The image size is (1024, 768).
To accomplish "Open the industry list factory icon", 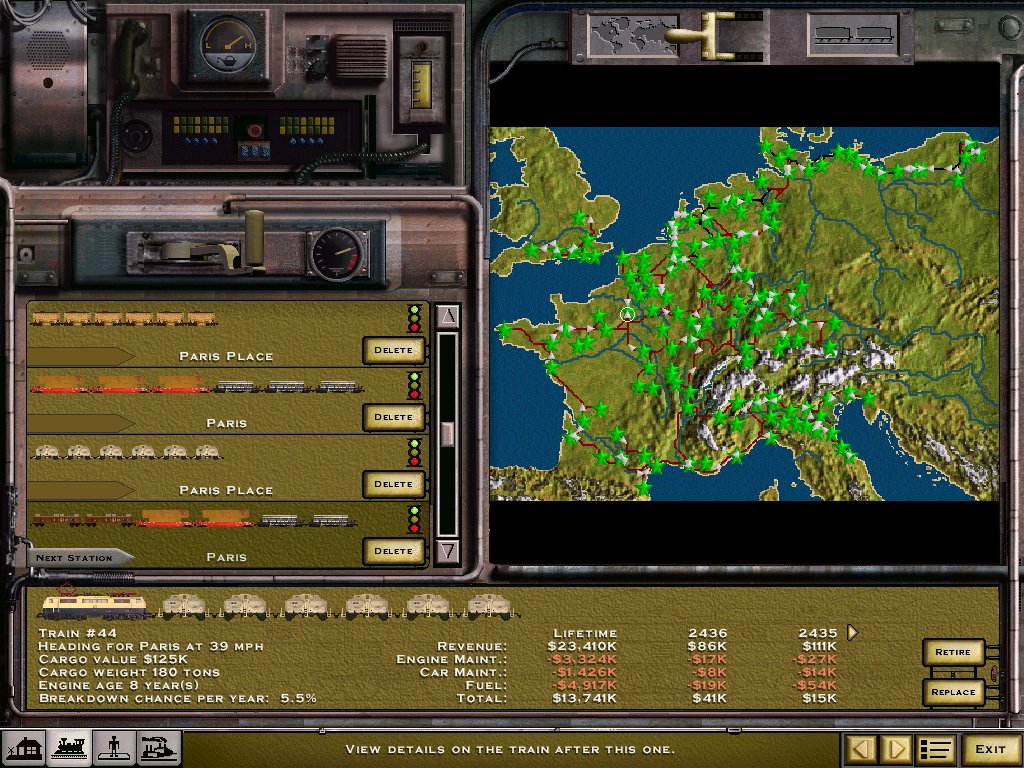I will pyautogui.click(x=159, y=748).
